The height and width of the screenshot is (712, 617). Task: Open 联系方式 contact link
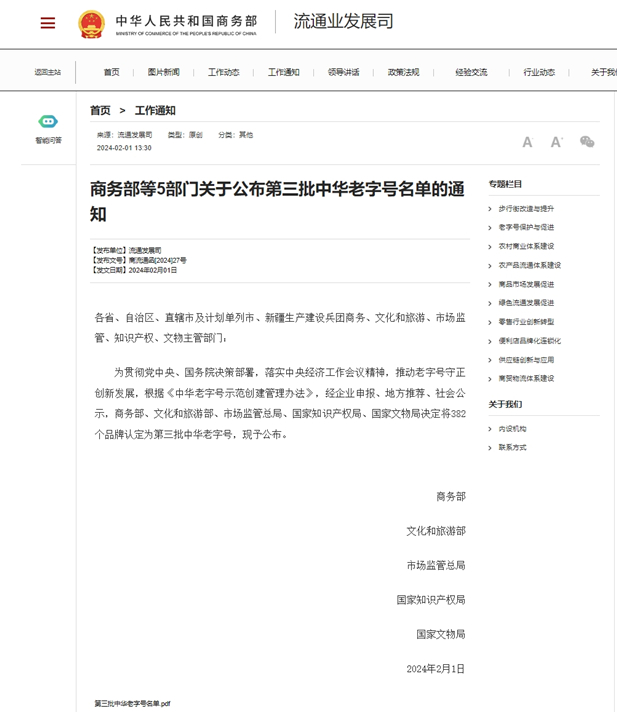pyautogui.click(x=512, y=447)
